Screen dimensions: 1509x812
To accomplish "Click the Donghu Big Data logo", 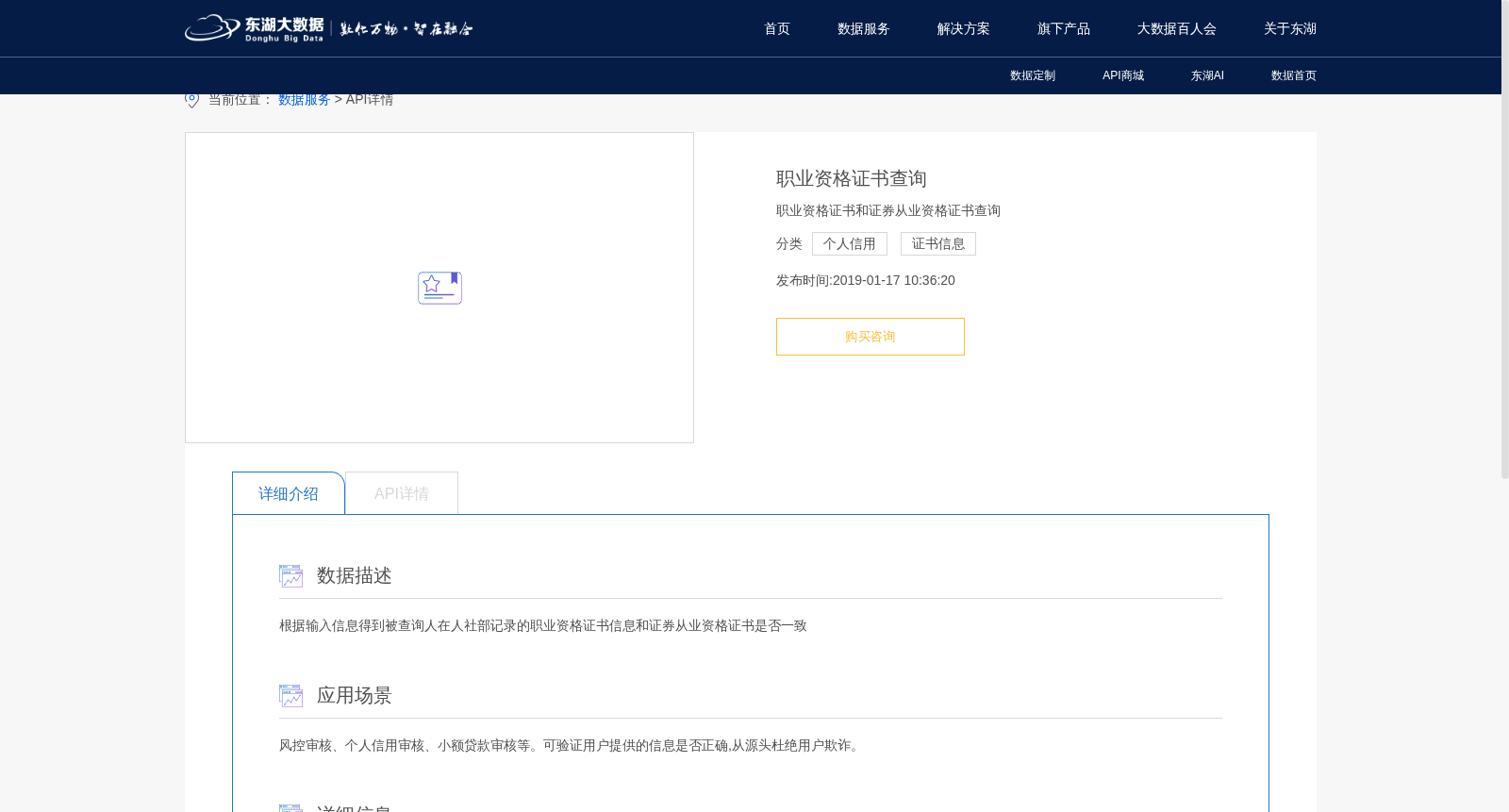I will pos(255,28).
